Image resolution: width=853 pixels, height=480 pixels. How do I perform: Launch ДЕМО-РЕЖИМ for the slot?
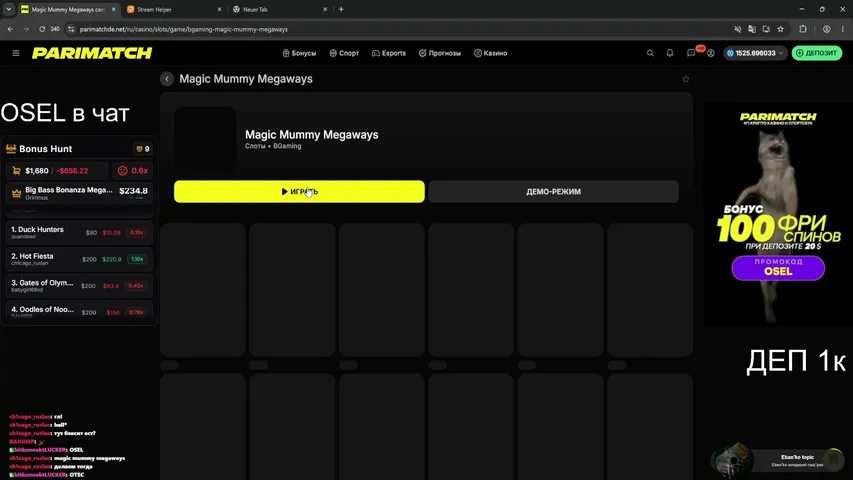553,192
